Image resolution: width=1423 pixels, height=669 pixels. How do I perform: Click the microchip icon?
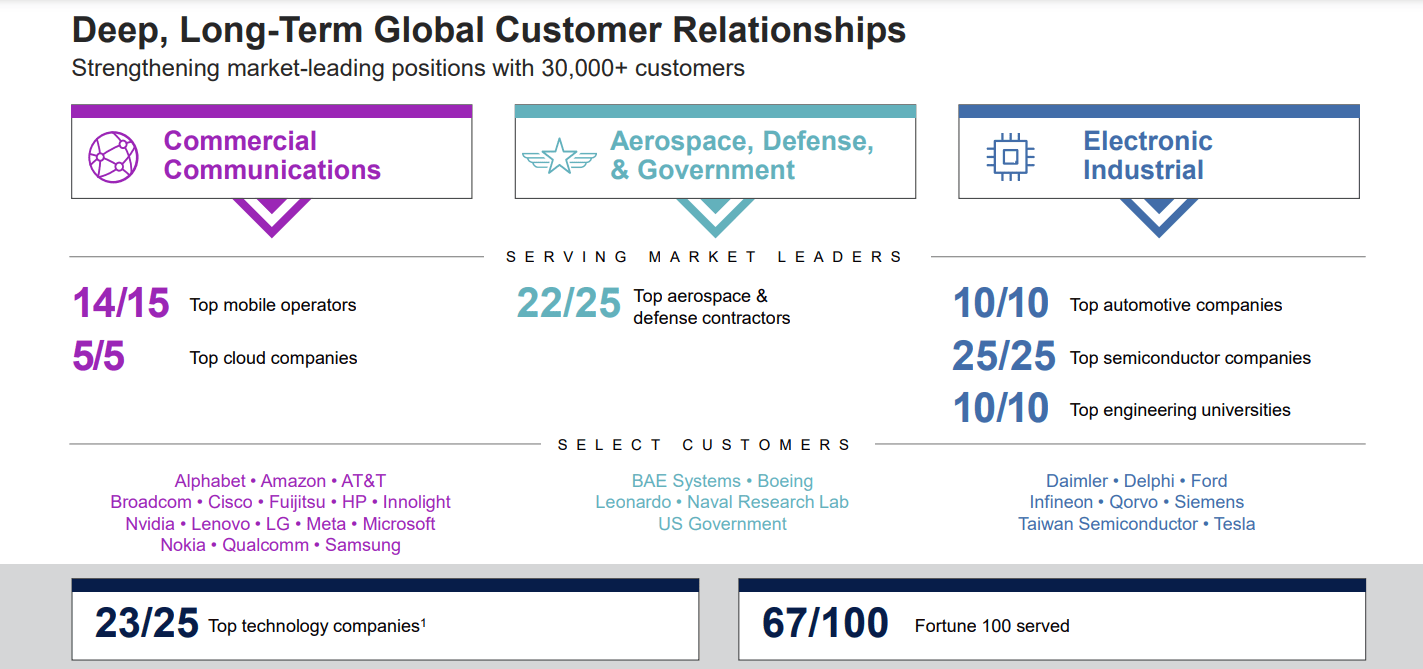(x=1010, y=157)
